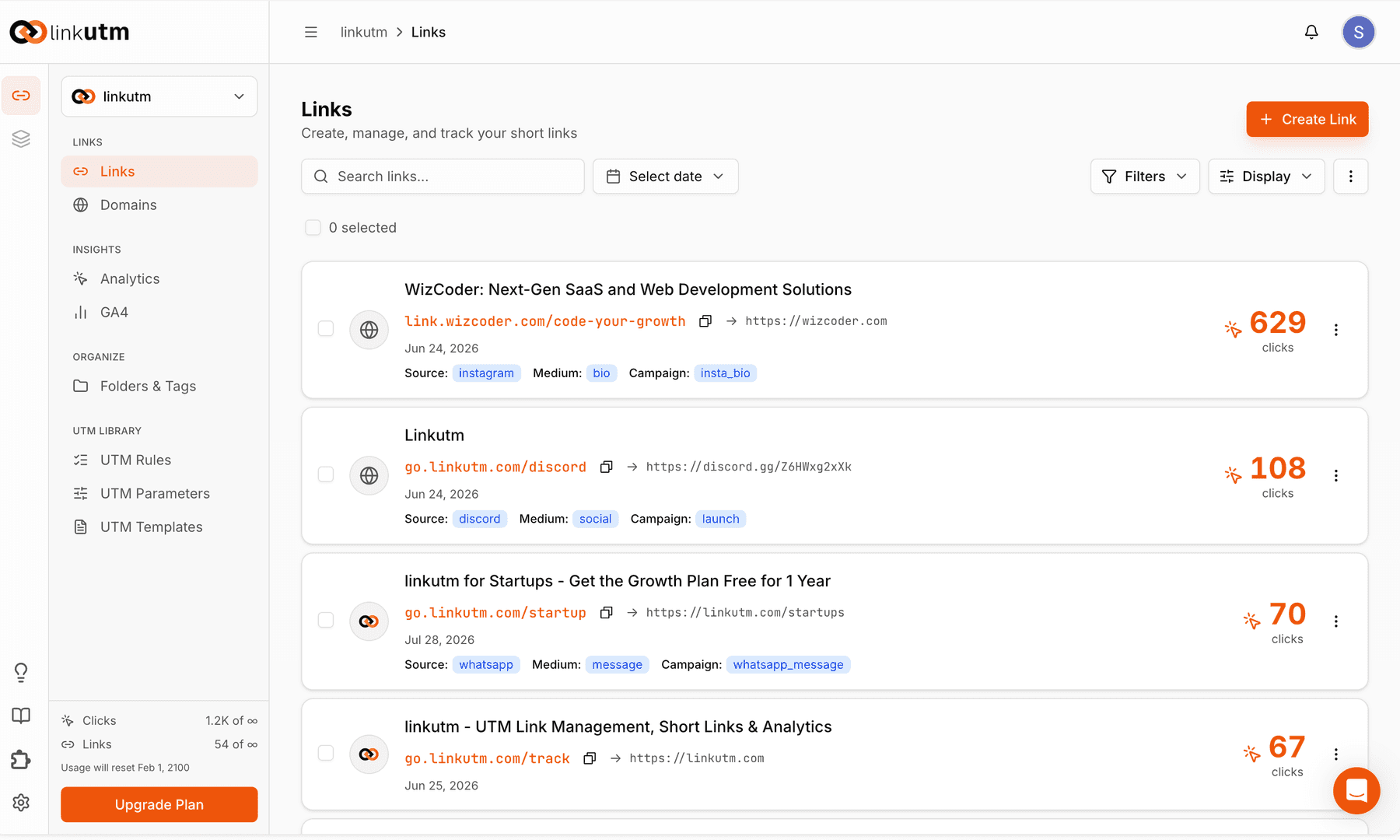Image resolution: width=1400 pixels, height=840 pixels.
Task: Copy the go.linkutm.com/discord short link
Action: [x=607, y=467]
